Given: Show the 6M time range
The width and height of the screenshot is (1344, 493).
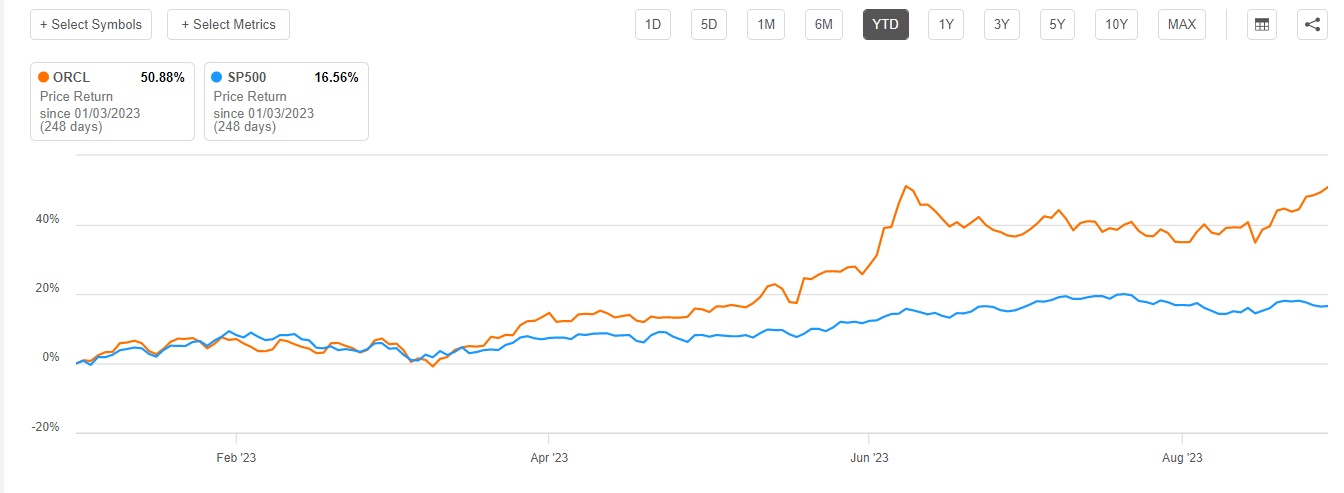Looking at the screenshot, I should coord(824,25).
